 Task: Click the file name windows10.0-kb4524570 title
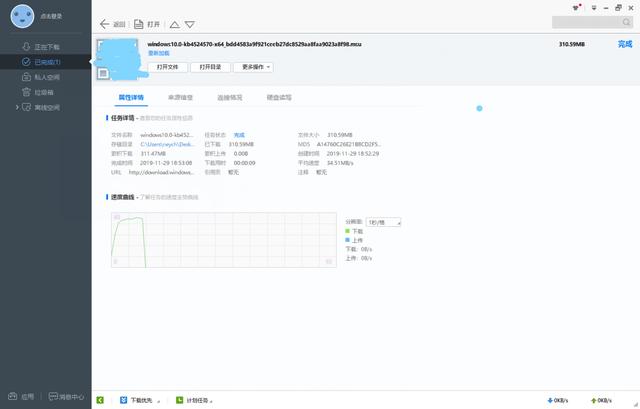point(254,44)
